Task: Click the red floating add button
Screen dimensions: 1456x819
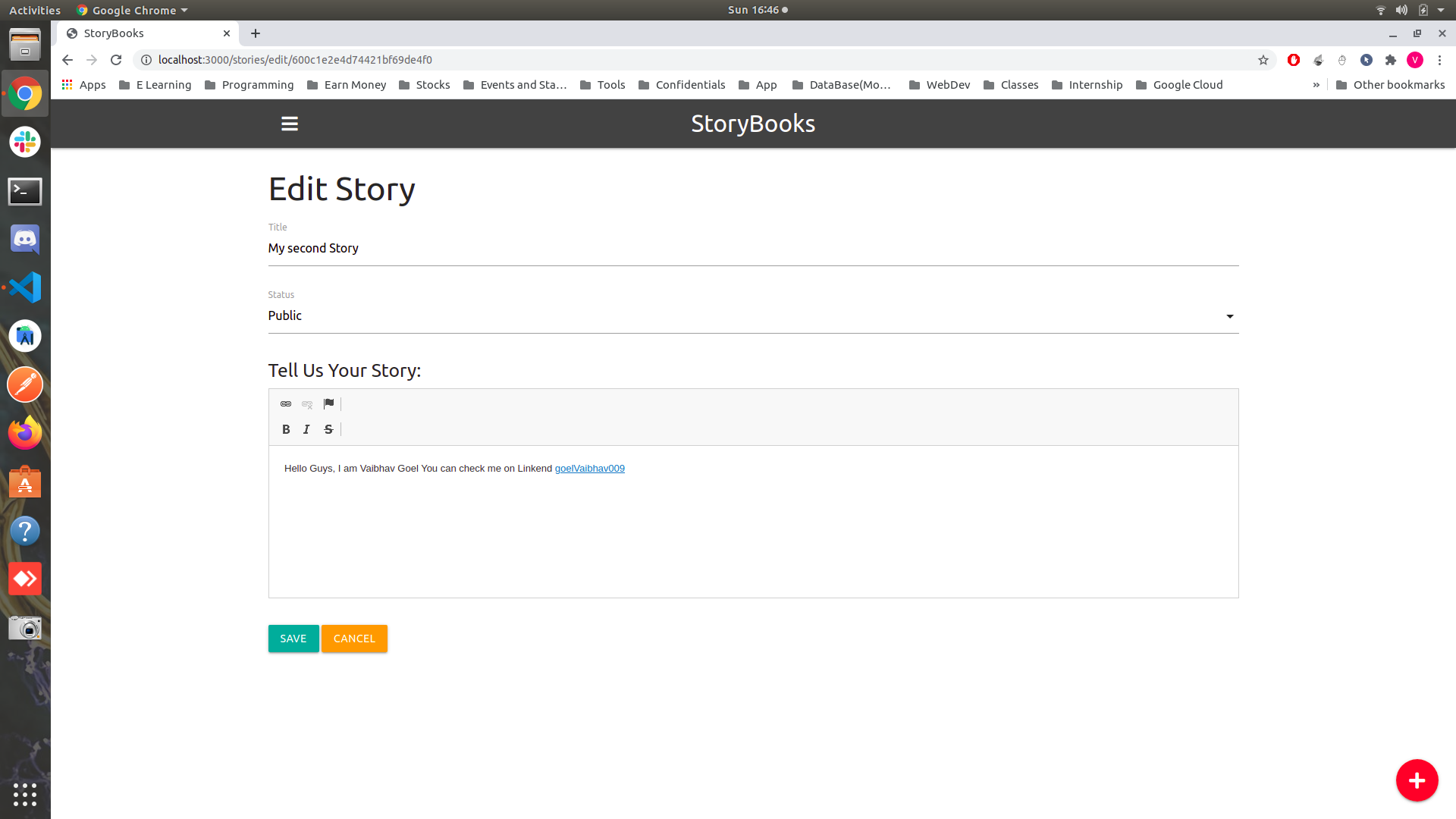Action: click(x=1417, y=780)
